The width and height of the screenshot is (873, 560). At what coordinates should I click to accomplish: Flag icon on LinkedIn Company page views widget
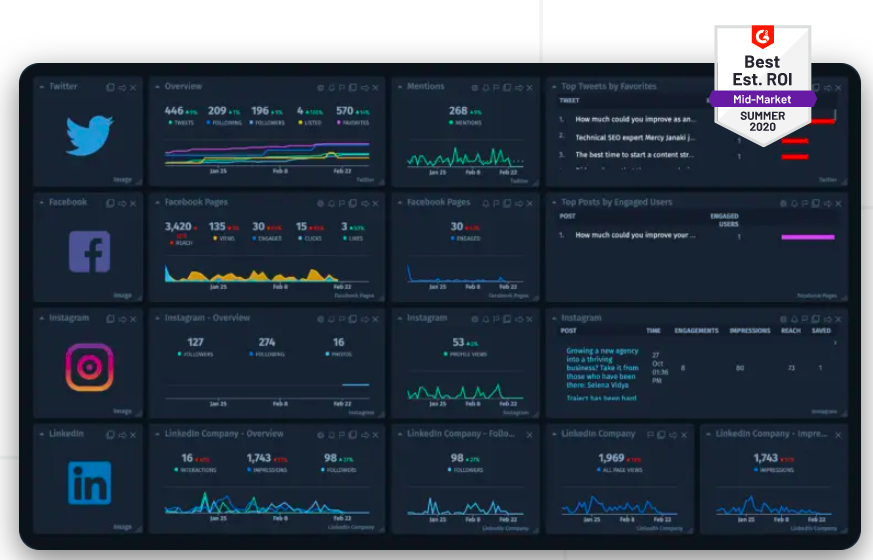click(650, 435)
